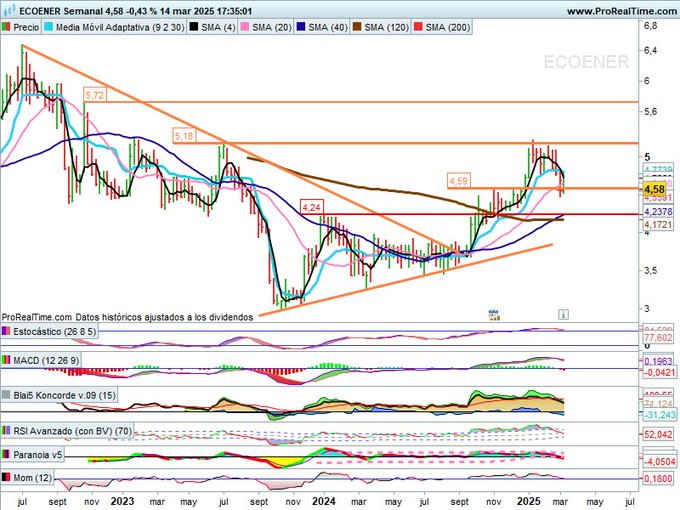Click the 2023 time axis label
Image resolution: width=680 pixels, height=510 pixels.
coord(122,501)
